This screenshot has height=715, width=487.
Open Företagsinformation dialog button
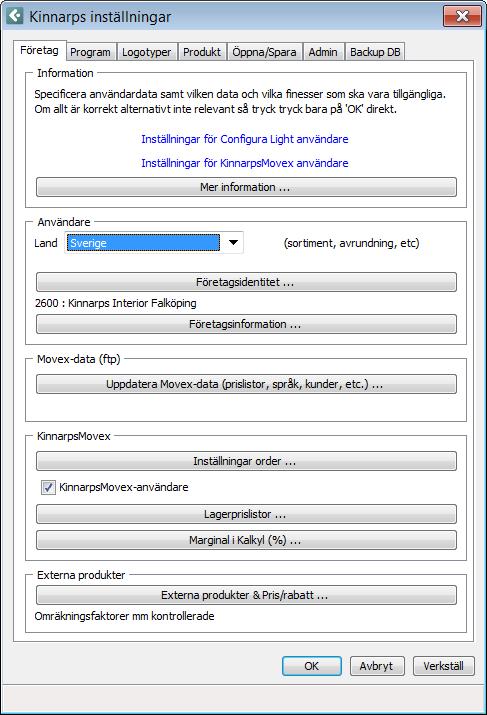pos(246,324)
